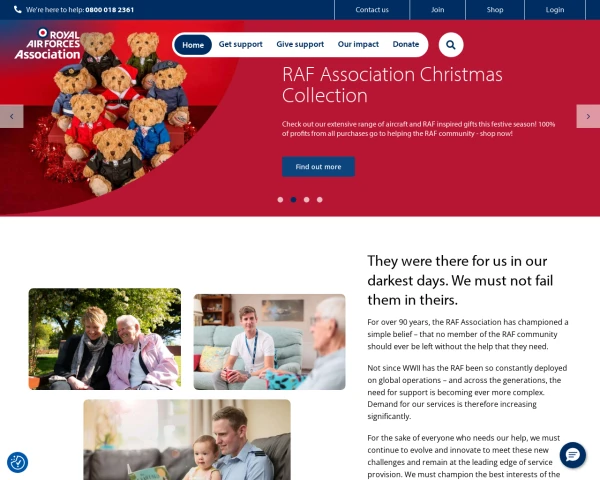Select the third carousel dot
Viewport: 600px width, 480px height.
tap(307, 199)
